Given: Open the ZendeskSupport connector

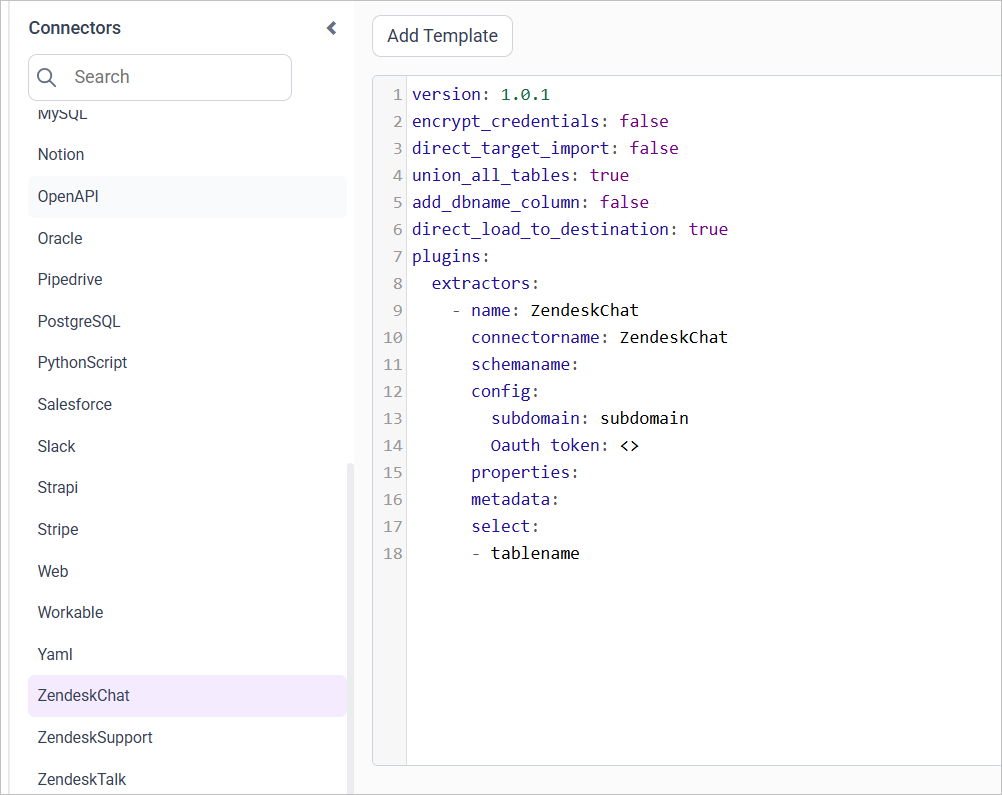Looking at the screenshot, I should coord(95,737).
